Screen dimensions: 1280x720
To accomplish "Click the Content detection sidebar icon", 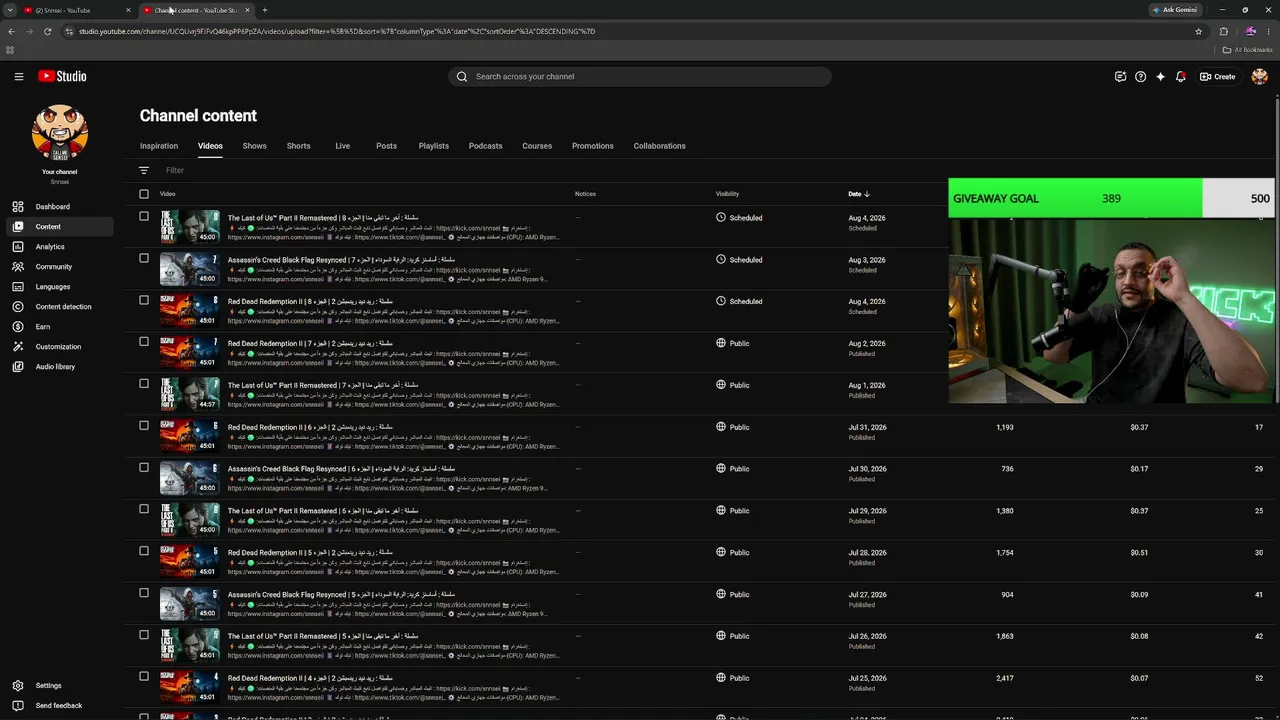I will [18, 307].
